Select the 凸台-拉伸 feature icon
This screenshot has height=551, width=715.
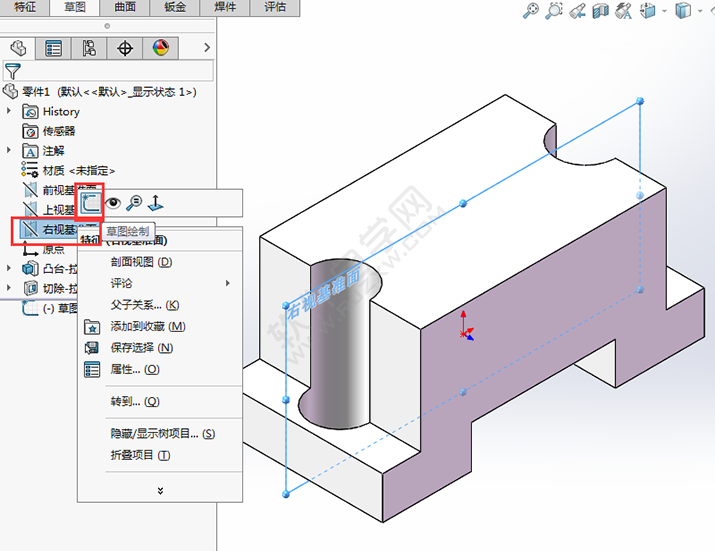(x=30, y=268)
